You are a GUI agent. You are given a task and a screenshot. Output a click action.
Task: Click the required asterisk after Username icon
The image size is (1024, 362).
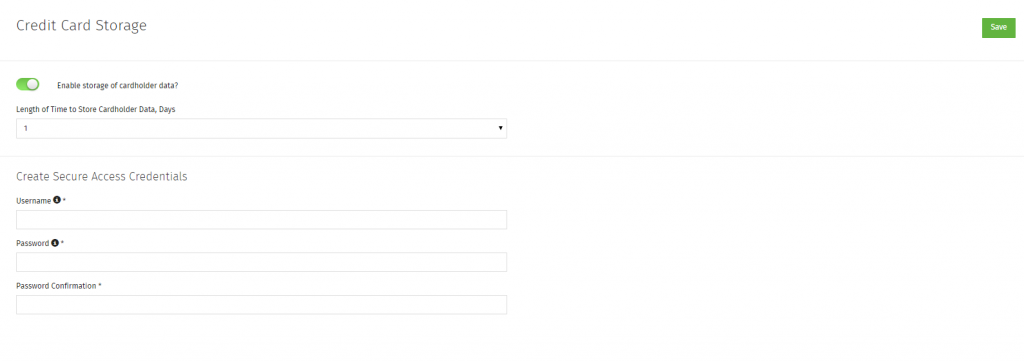[x=65, y=200]
